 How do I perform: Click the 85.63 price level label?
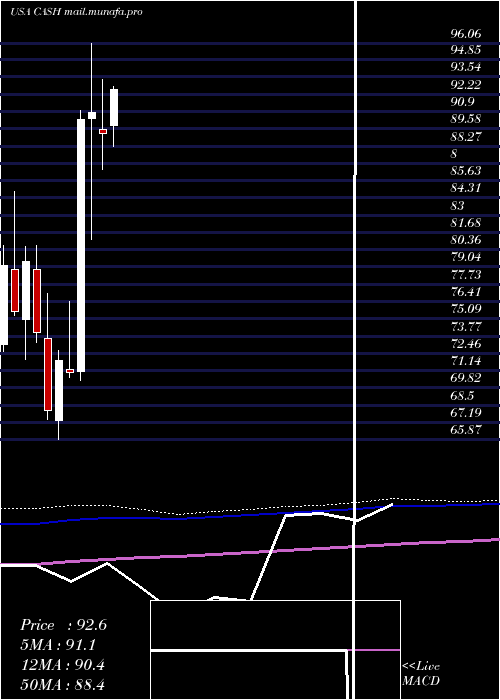pos(466,171)
